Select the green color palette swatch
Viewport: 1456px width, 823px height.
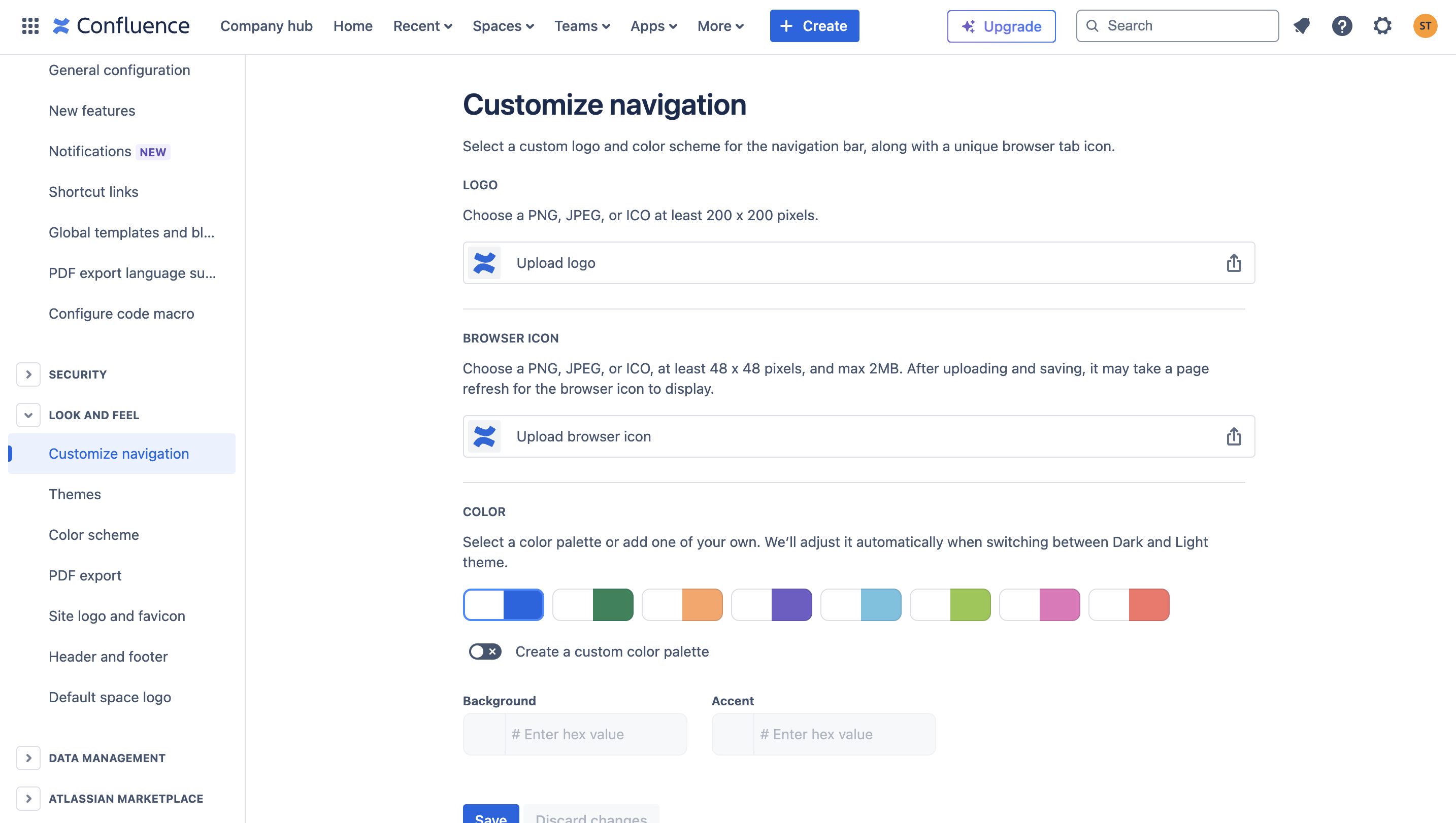click(x=592, y=605)
